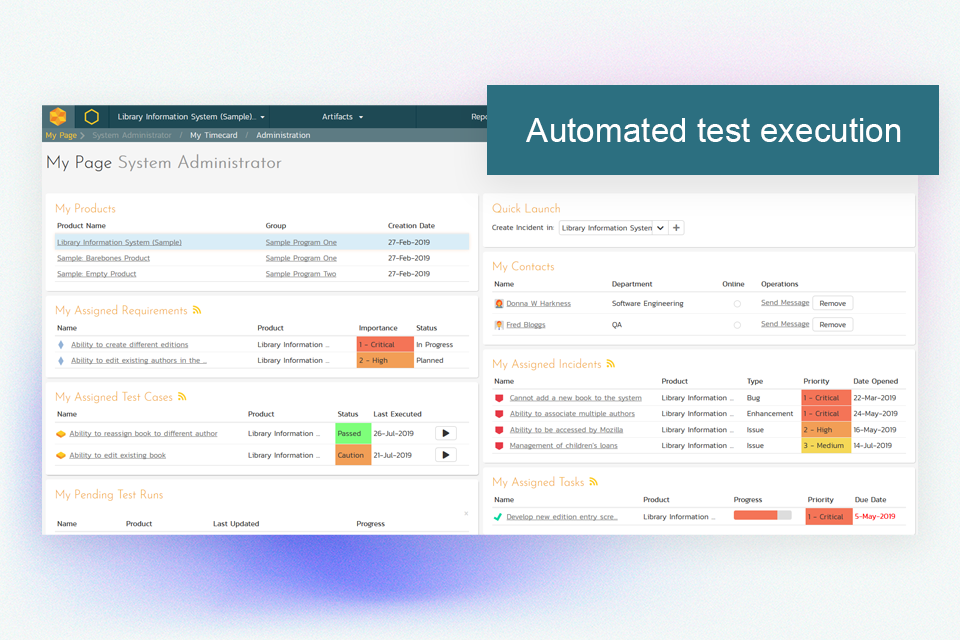Click '2 - High' importance cell in requirements
The width and height of the screenshot is (960, 640).
(x=385, y=361)
